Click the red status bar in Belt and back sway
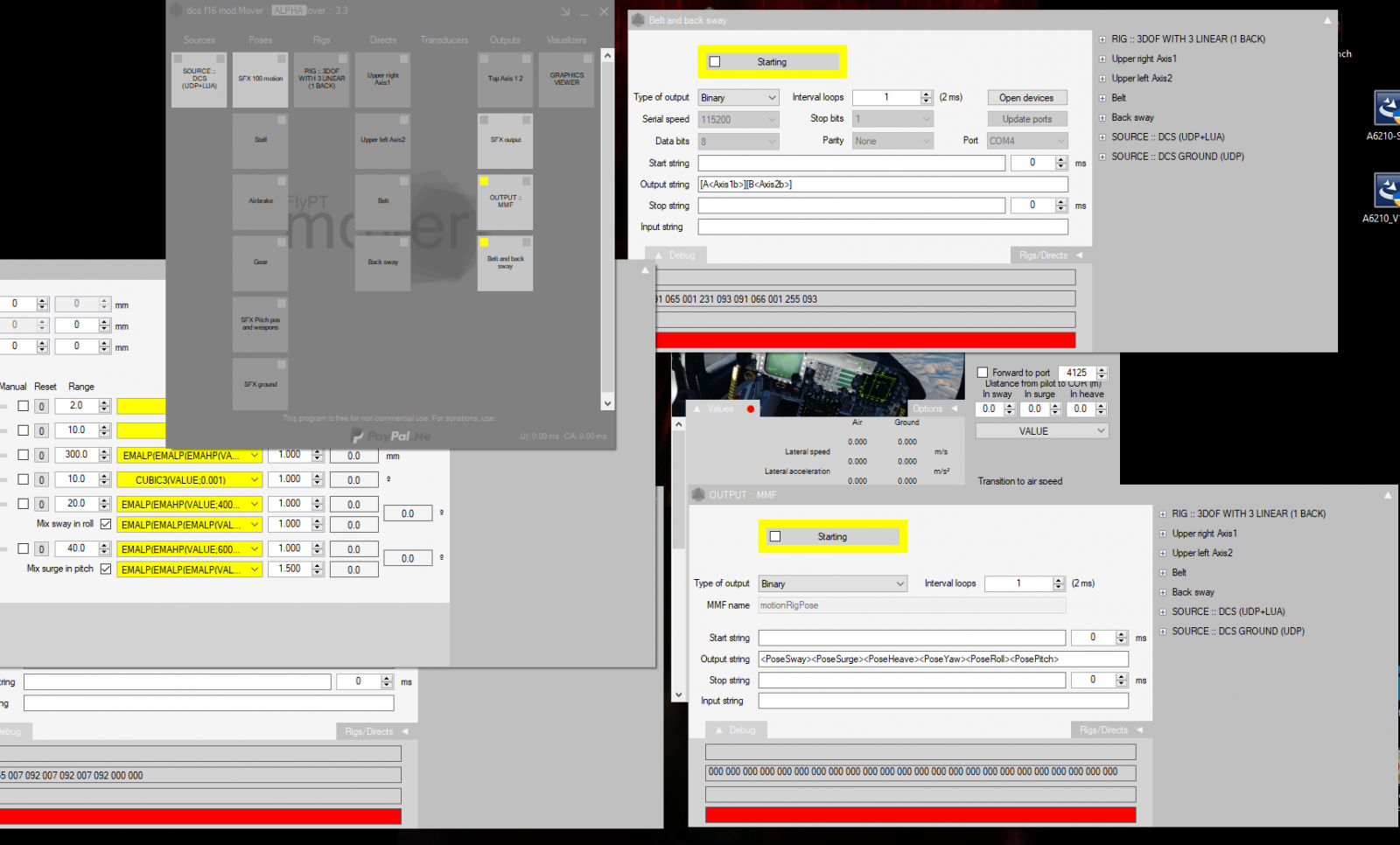This screenshot has height=845, width=1400. [x=864, y=340]
